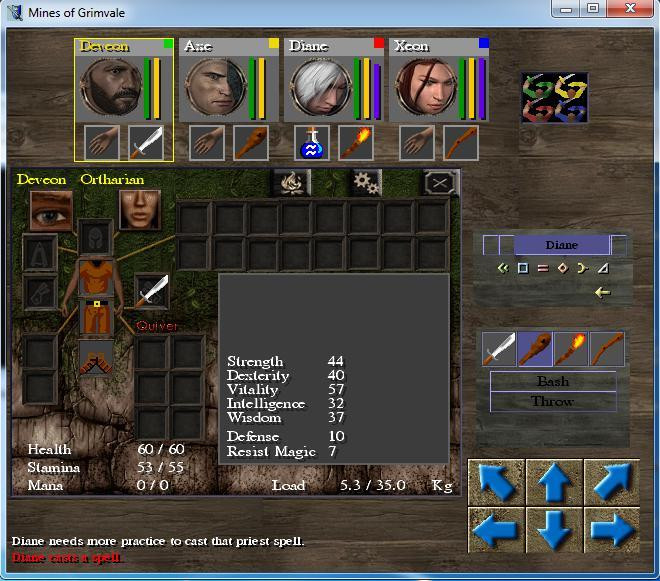
Task: Switch to Diane's spell caster tab
Action: click(562, 245)
